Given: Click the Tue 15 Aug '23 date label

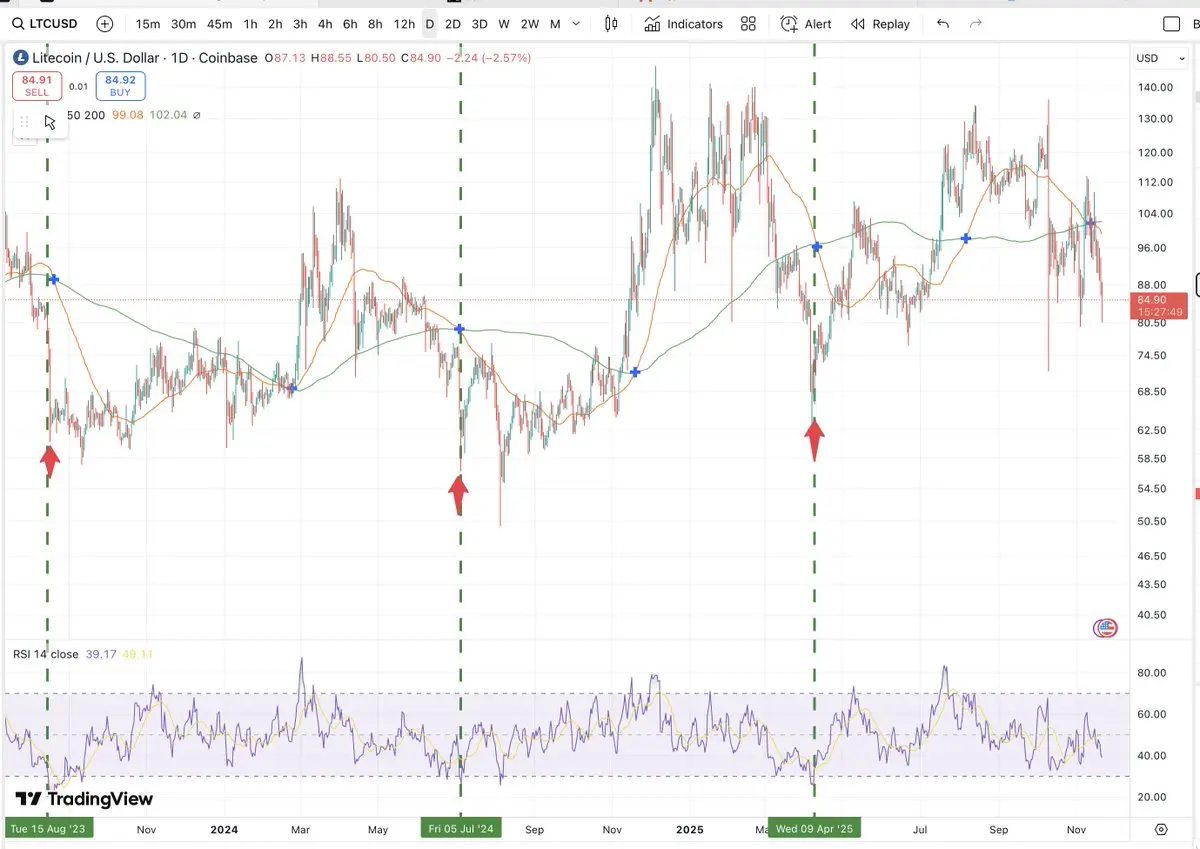Looking at the screenshot, I should click(46, 829).
